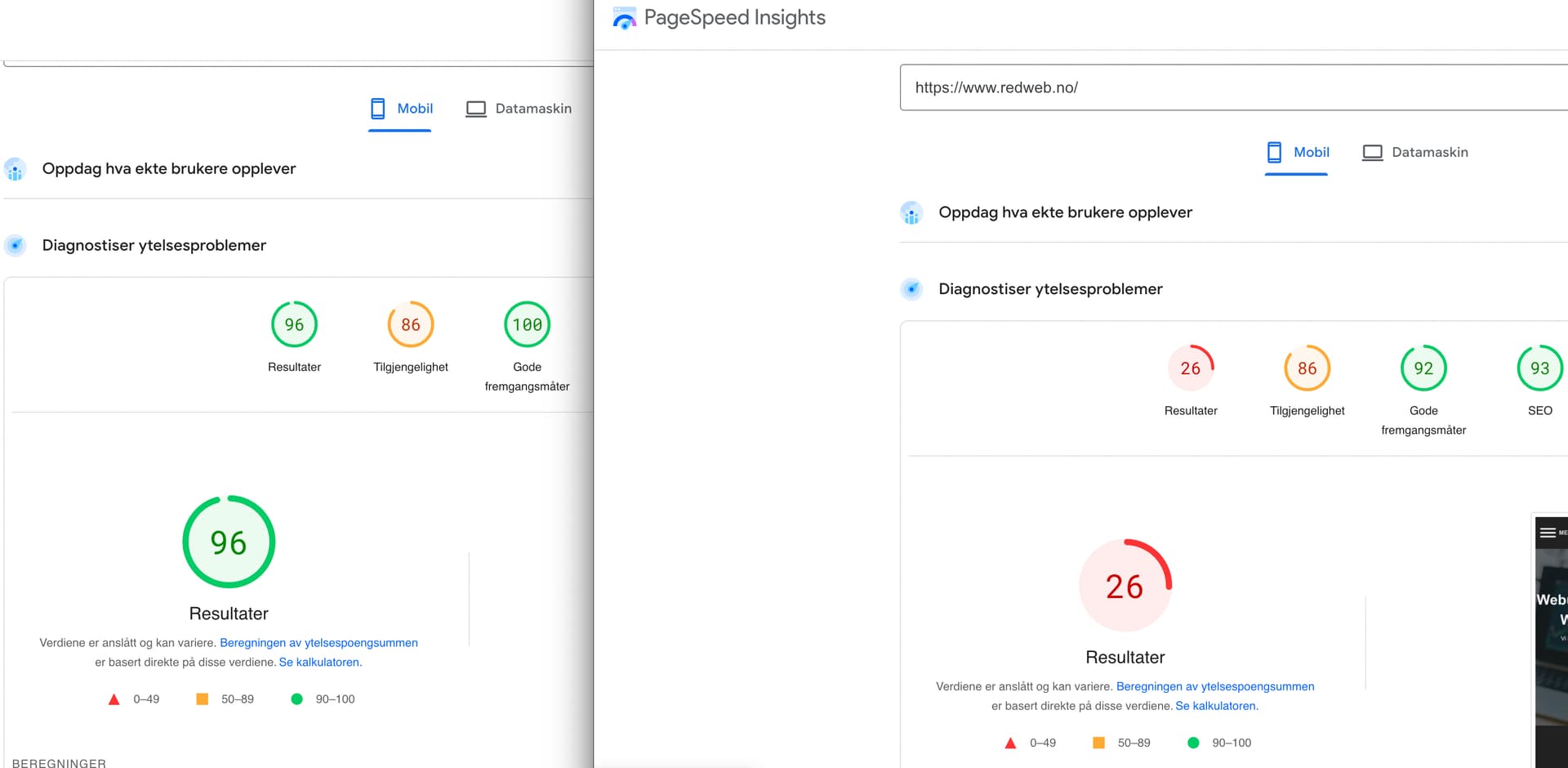The width and height of the screenshot is (1568, 768).
Task: Click small 86 Tilgjengelighet gauge in right window
Action: [1307, 368]
